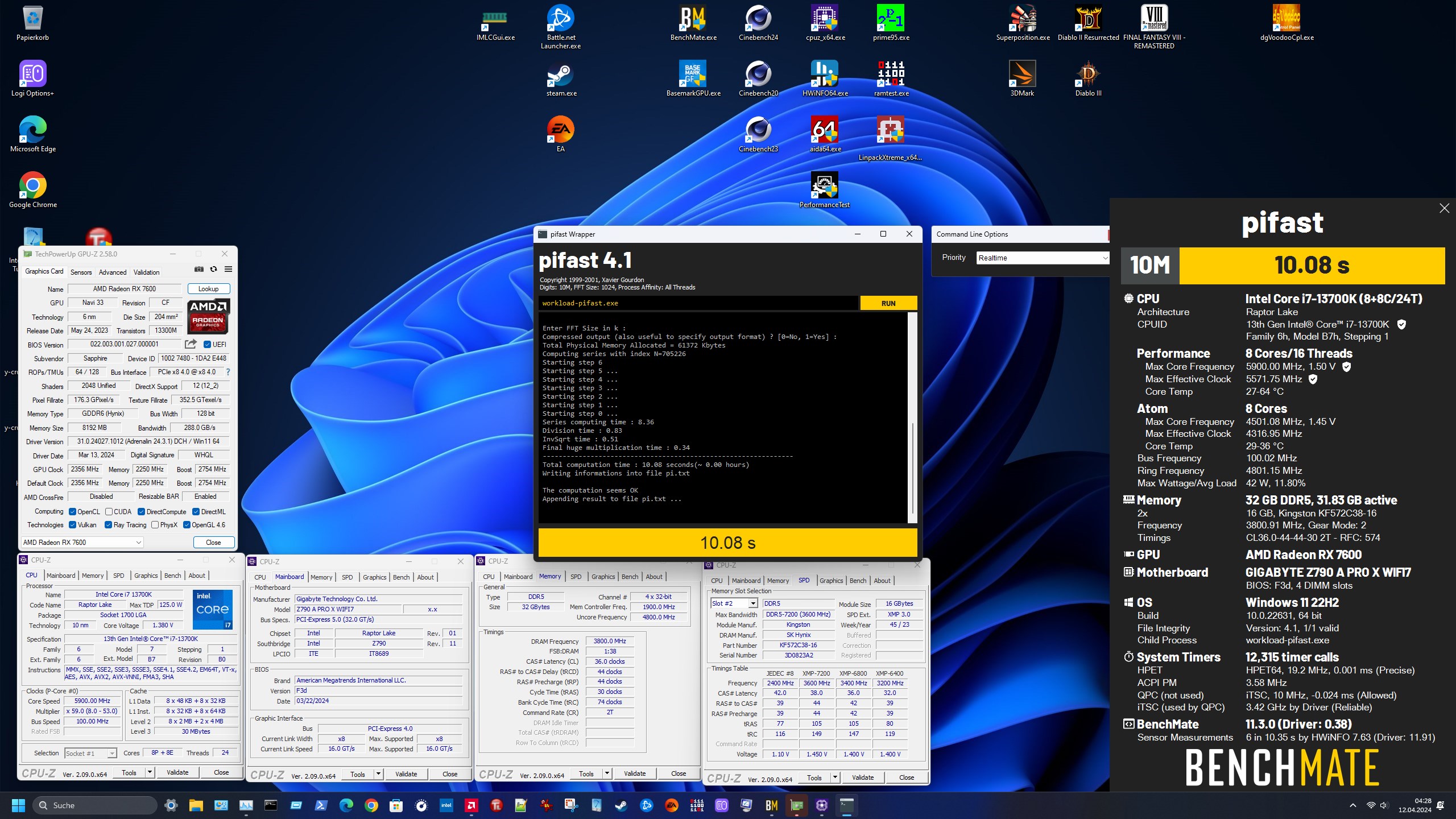Open File Explorer from the taskbar
Viewport: 1456px width, 819px height.
[x=196, y=805]
